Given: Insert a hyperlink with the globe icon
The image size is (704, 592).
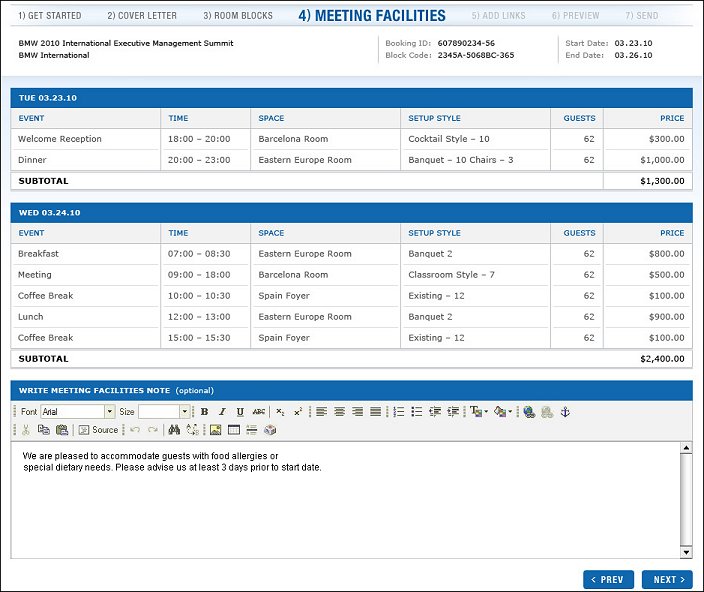Looking at the screenshot, I should pos(529,412).
